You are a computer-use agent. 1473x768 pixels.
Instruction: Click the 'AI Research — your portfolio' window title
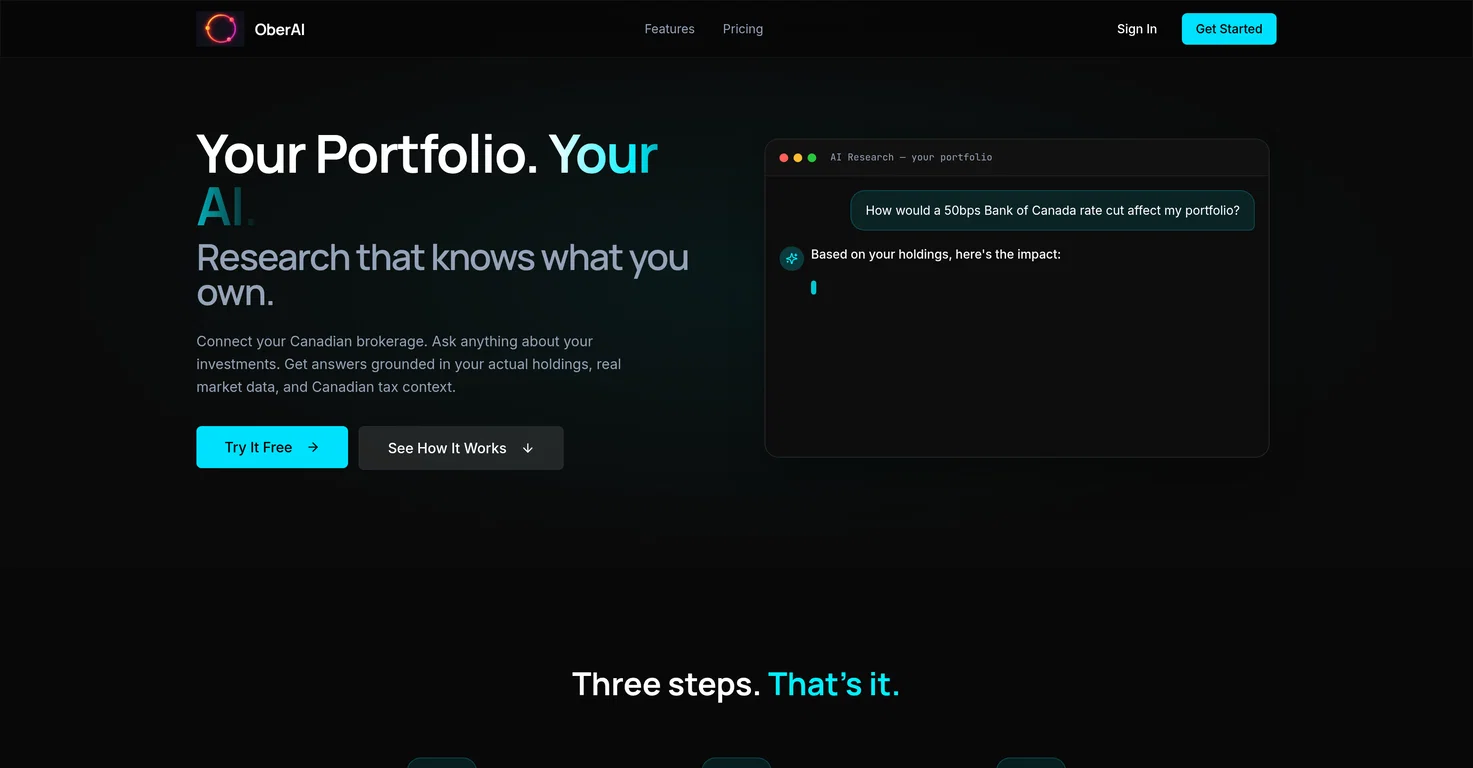tap(911, 157)
